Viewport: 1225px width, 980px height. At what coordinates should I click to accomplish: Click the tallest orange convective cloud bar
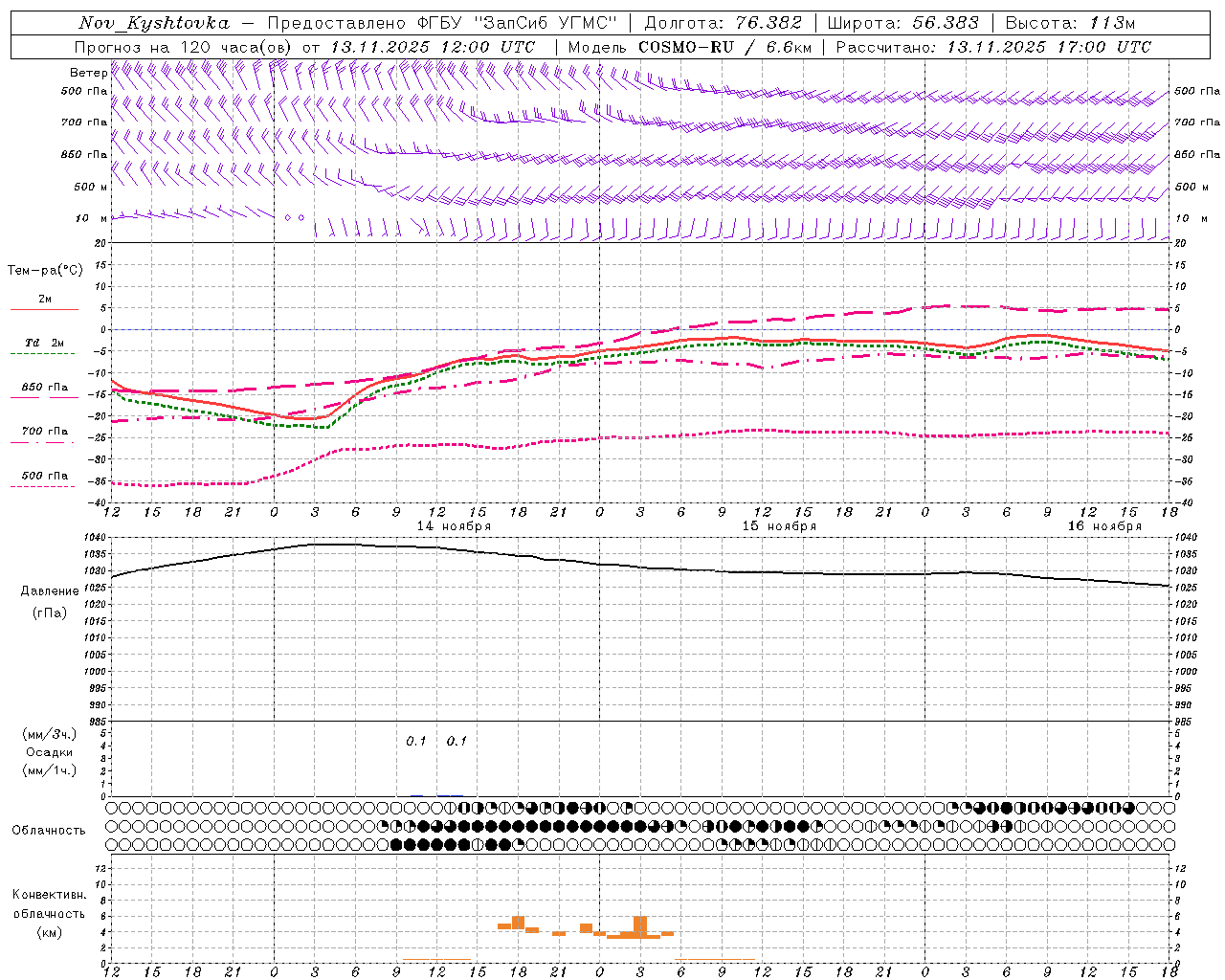(x=640, y=926)
